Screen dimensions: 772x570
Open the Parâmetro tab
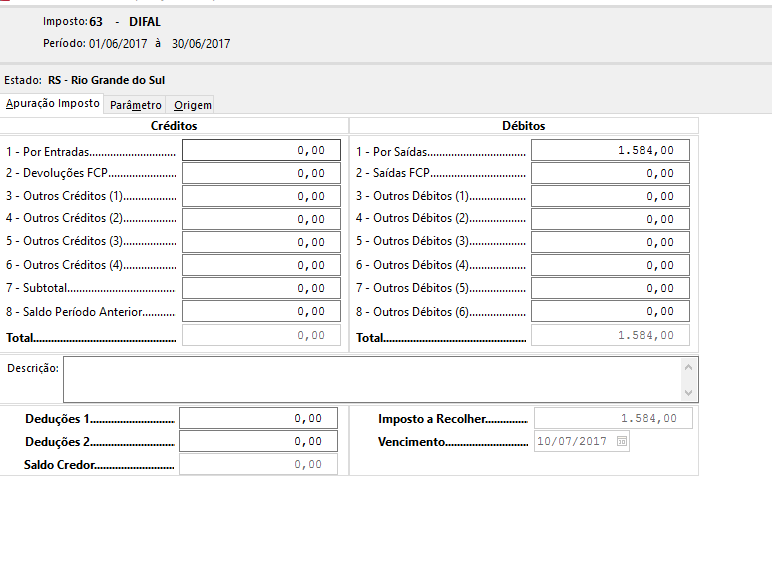pos(135,105)
